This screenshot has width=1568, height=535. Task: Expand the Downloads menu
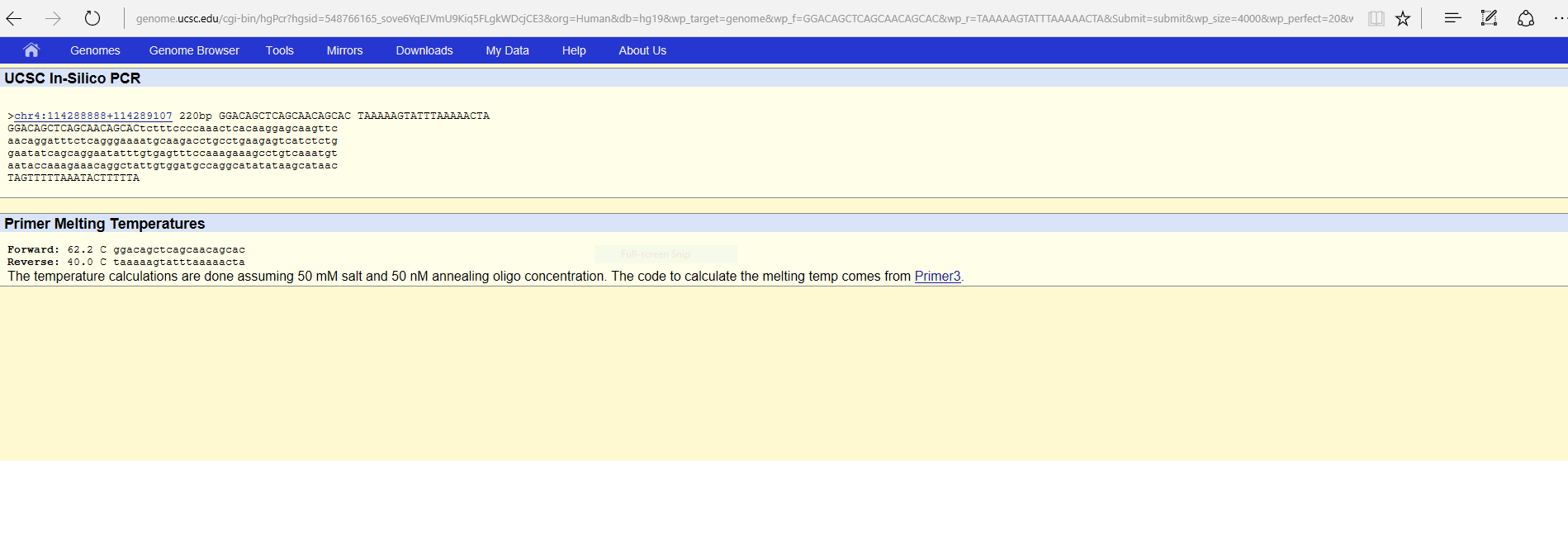point(424,50)
